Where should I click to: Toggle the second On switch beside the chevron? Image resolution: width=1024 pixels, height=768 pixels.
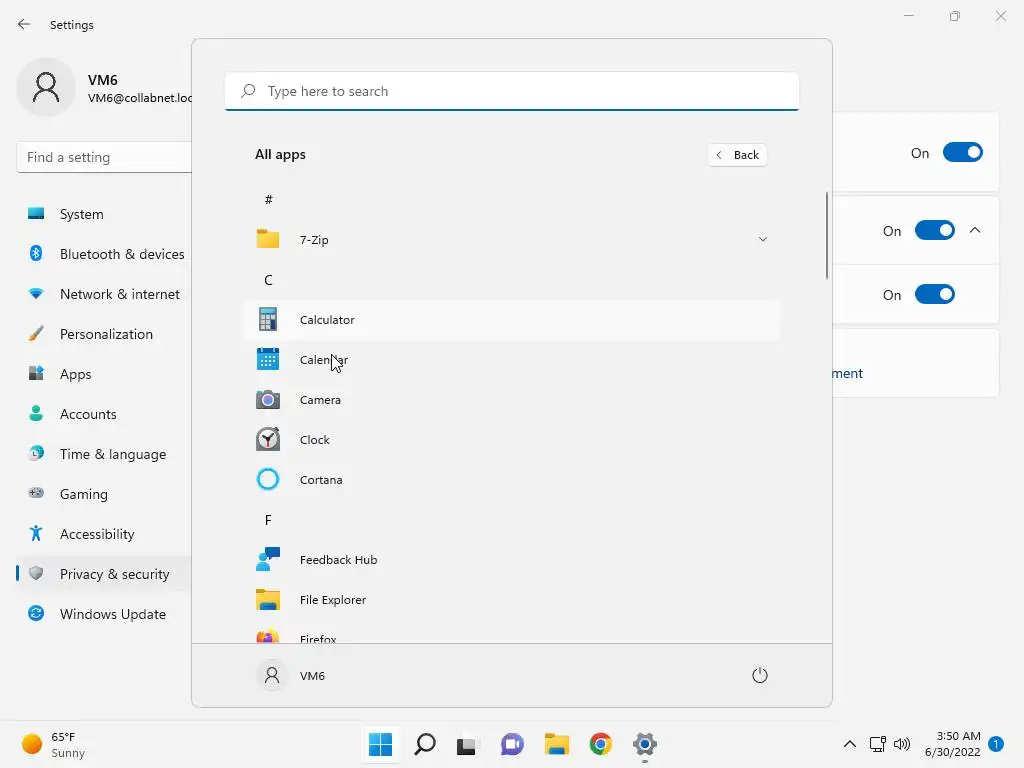tap(935, 230)
